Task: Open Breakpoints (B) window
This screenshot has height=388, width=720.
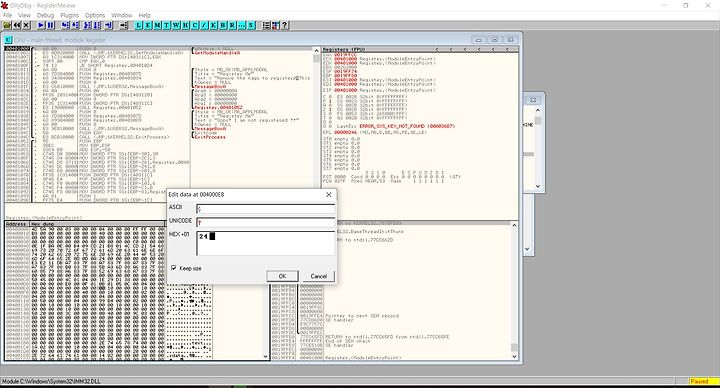Action: coord(223,25)
